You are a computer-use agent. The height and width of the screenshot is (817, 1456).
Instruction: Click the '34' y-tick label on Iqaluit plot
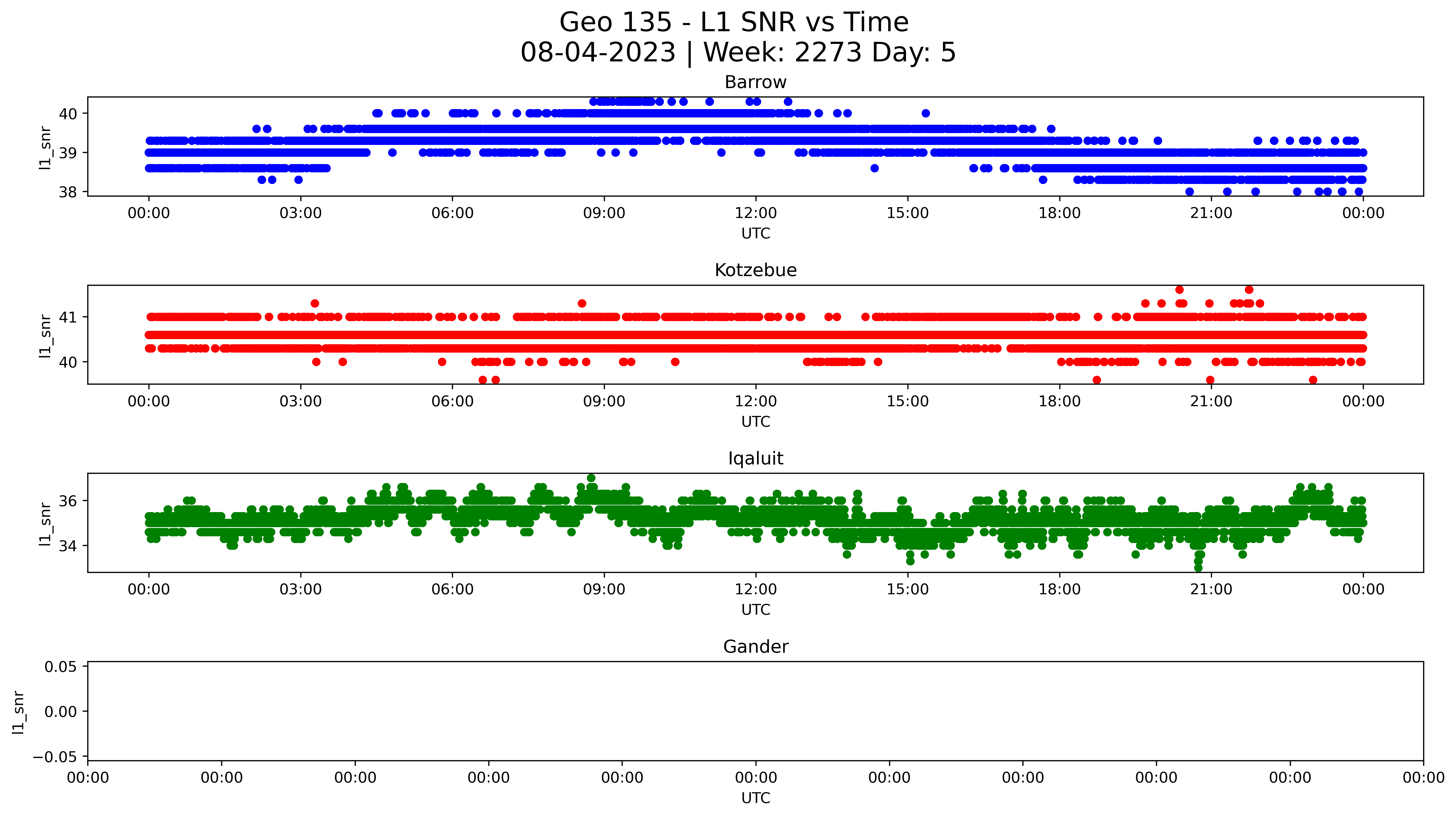click(x=68, y=546)
